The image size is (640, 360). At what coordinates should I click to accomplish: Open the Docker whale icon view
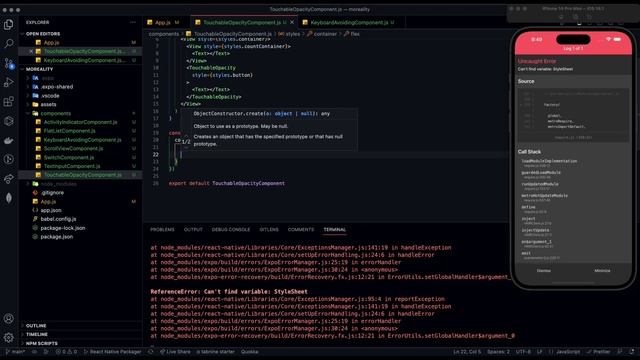pos(9,140)
